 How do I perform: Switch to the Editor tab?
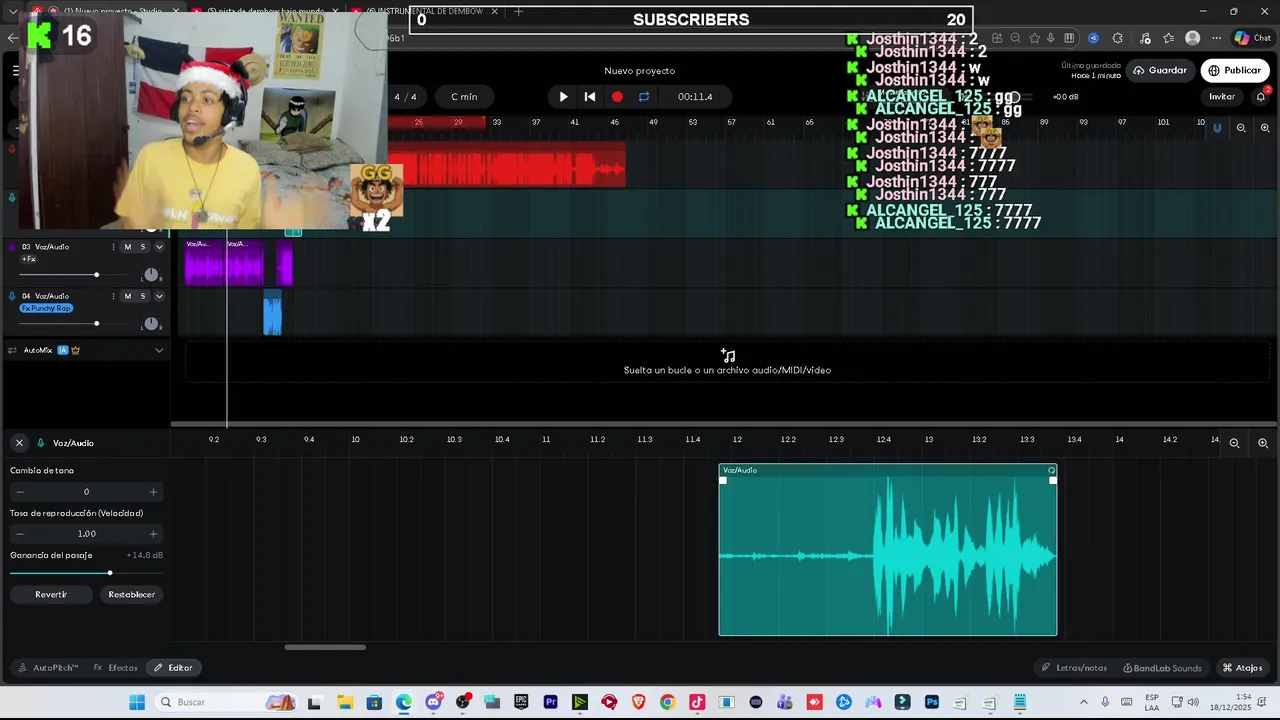pos(173,668)
